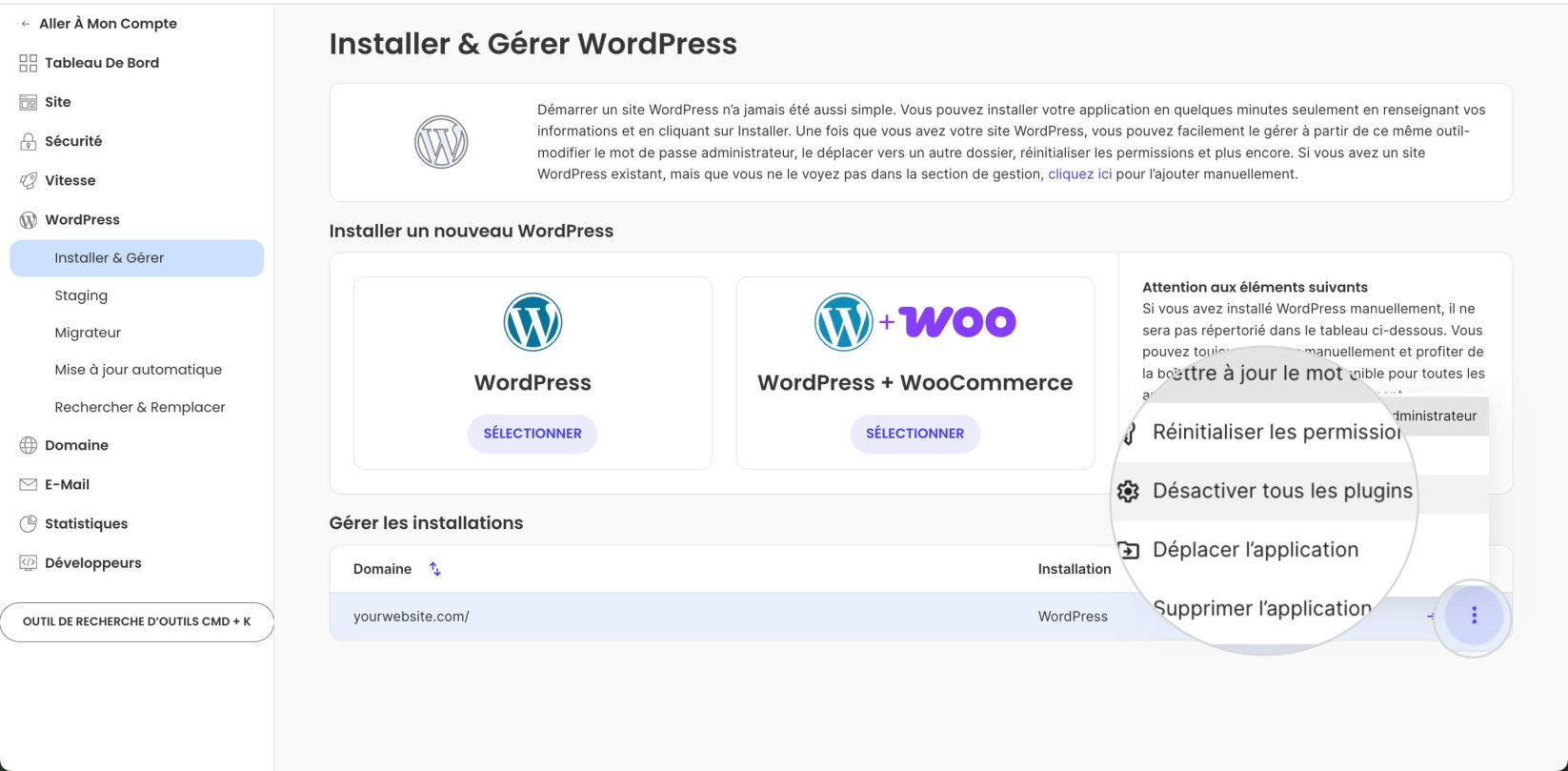Image resolution: width=1568 pixels, height=771 pixels.
Task: Click Aller À Mon Compte link
Action: coord(108,24)
